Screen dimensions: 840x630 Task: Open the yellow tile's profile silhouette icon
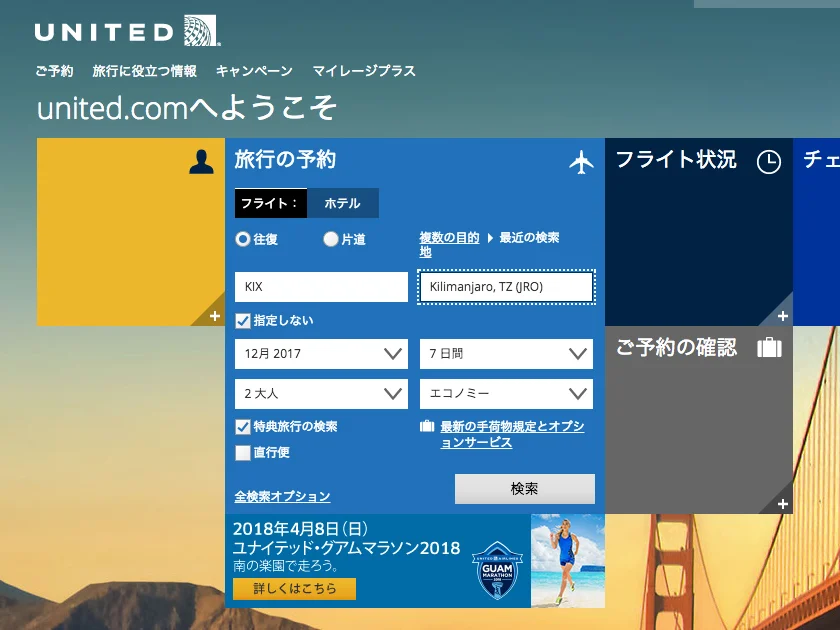pyautogui.click(x=201, y=162)
